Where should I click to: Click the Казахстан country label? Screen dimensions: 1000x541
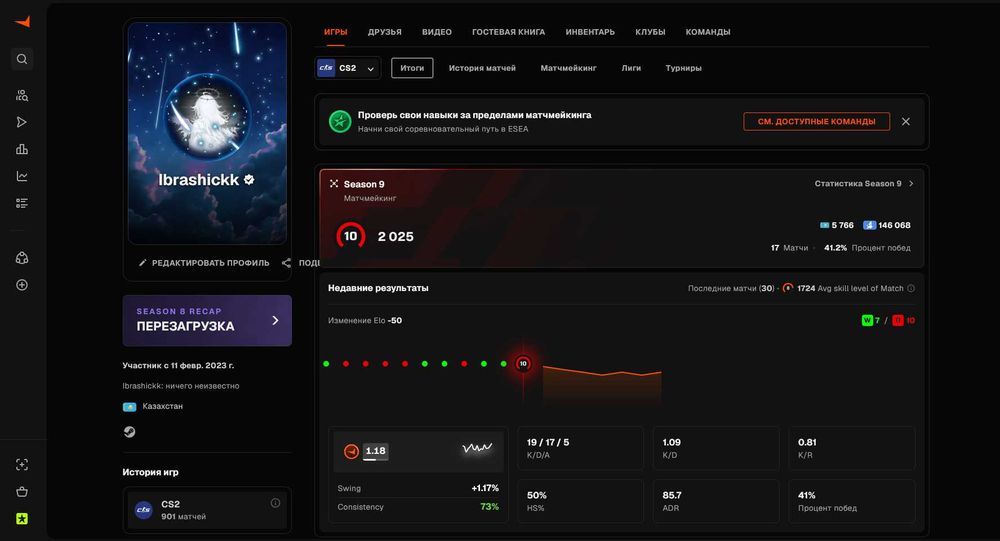(x=162, y=406)
